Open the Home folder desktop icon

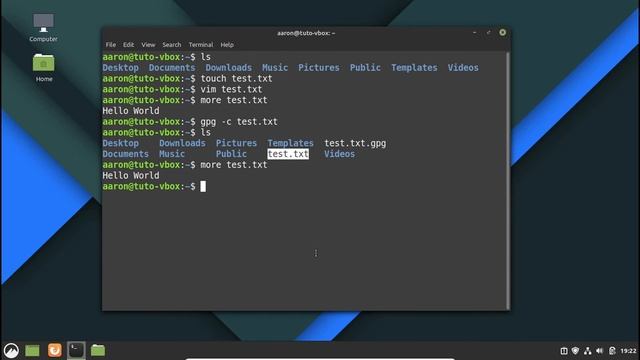[x=44, y=68]
